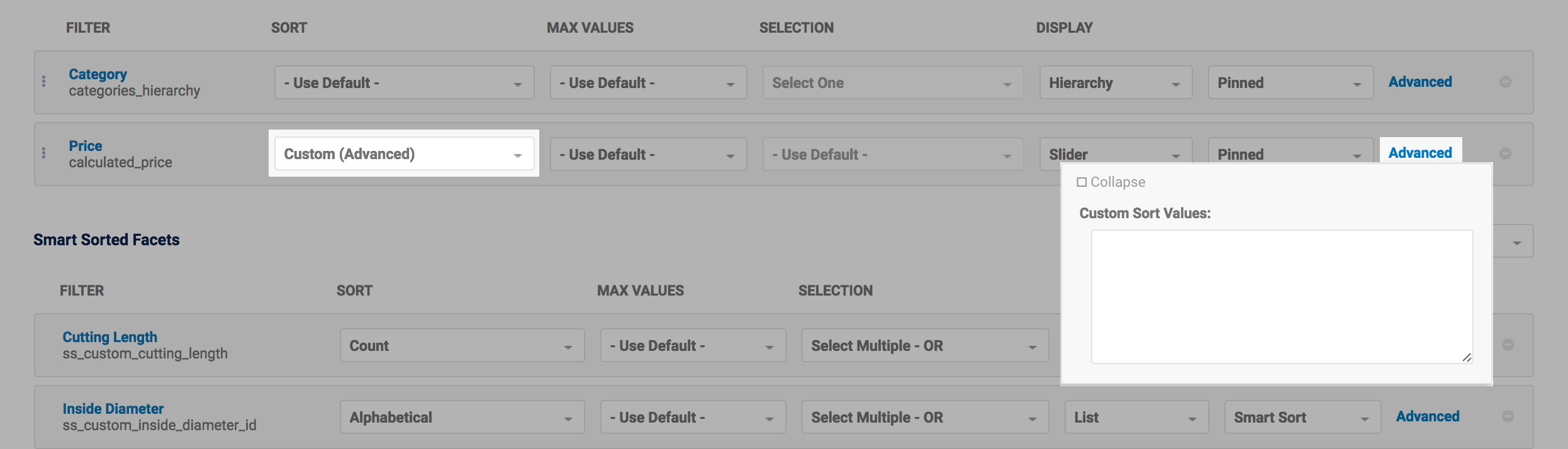Grab the text area resize handle
The height and width of the screenshot is (449, 1568).
tap(1467, 357)
